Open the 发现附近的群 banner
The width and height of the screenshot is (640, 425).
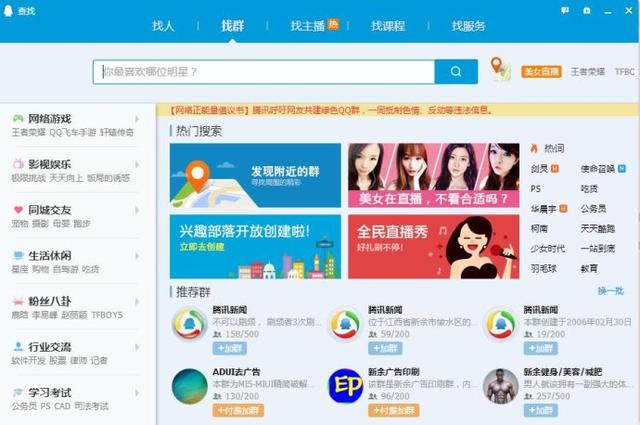255,175
